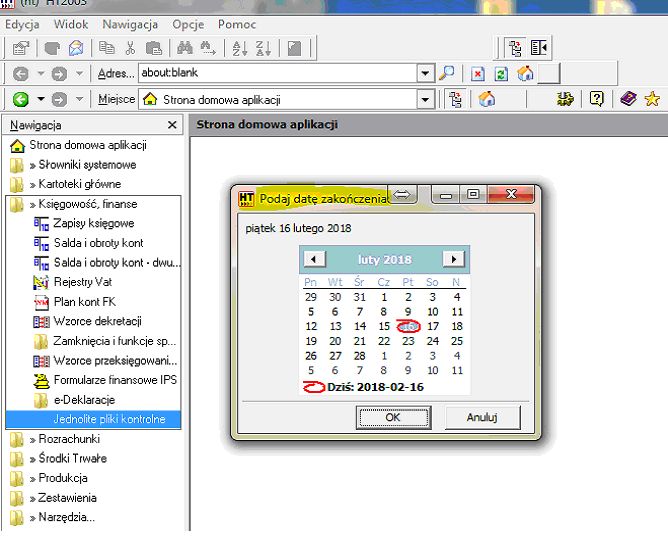
Task: Open Plan kont FK tree item
Action: 75,302
